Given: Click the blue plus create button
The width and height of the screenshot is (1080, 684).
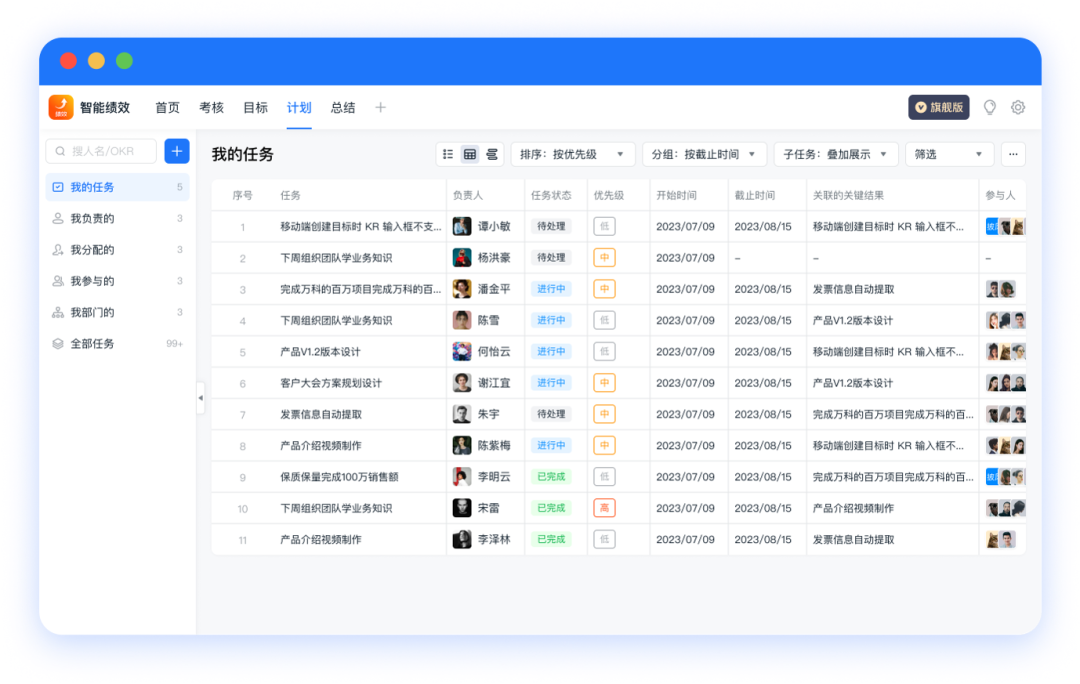Looking at the screenshot, I should point(177,151).
